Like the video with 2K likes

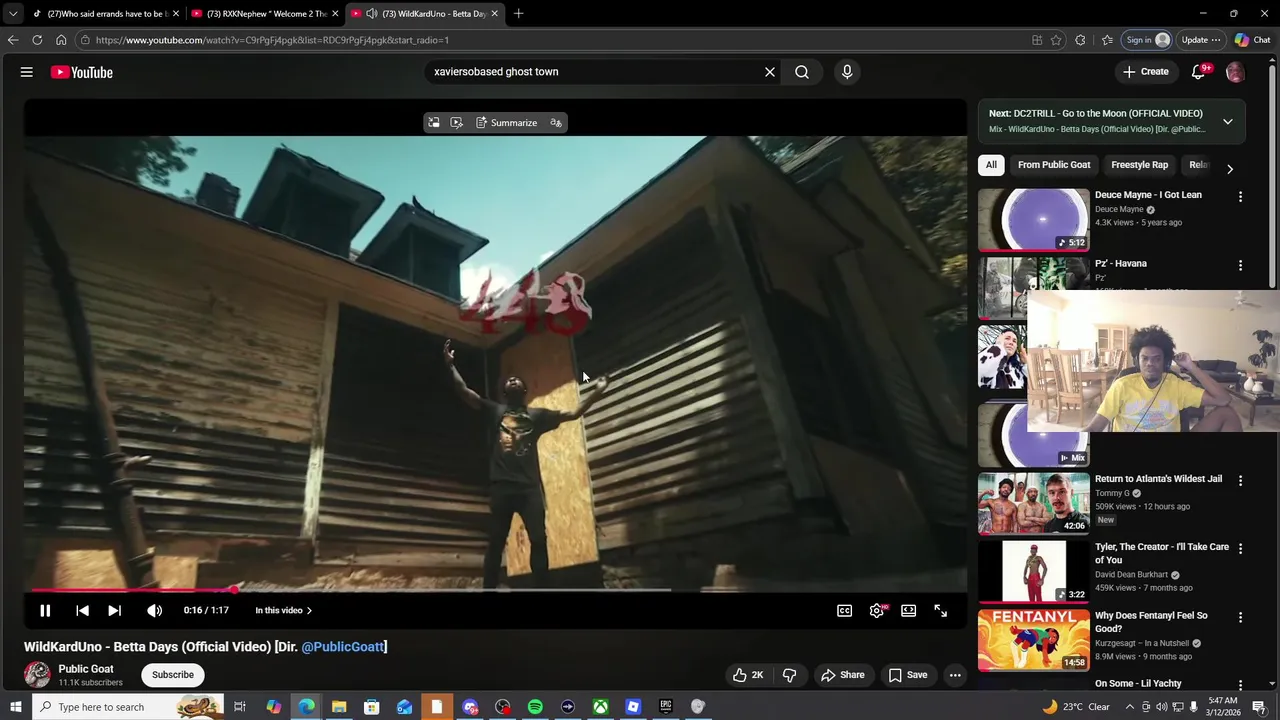748,675
